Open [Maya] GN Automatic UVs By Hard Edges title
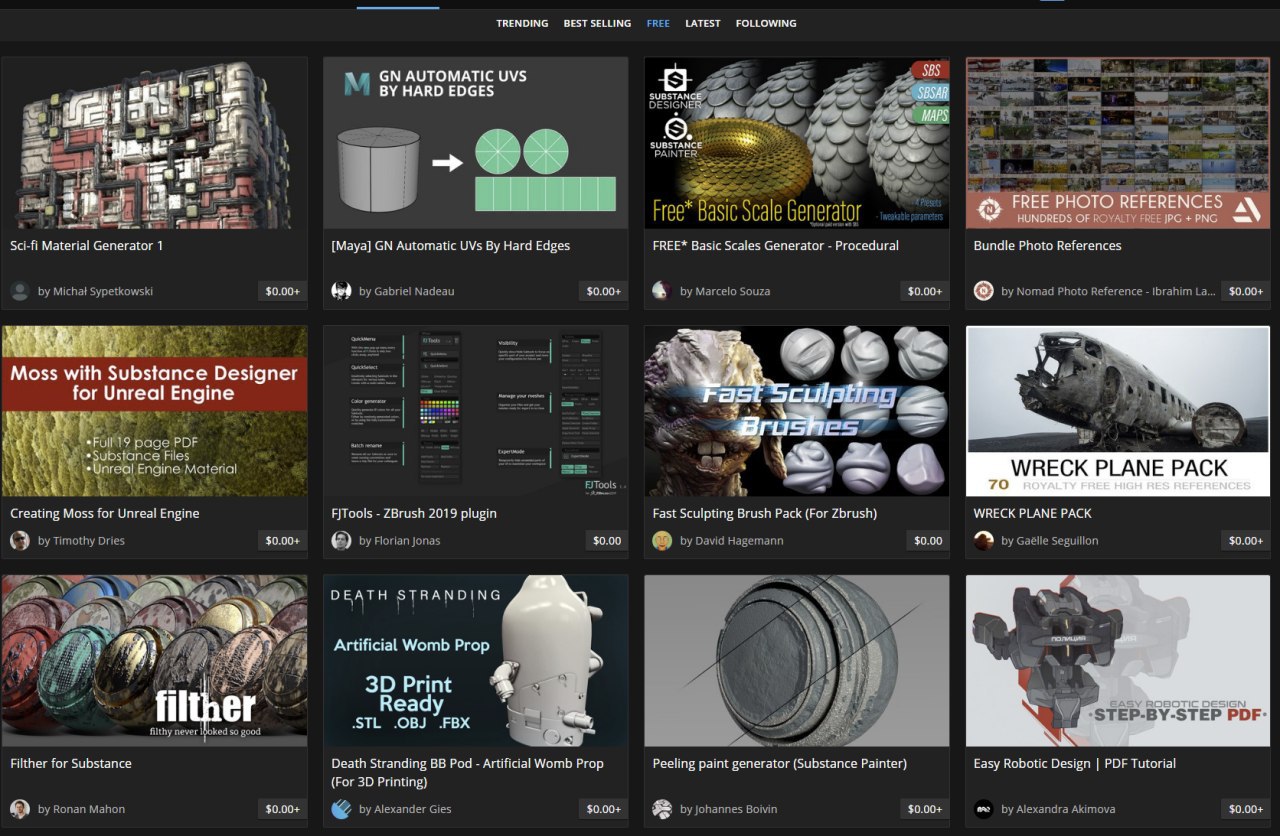 [x=451, y=245]
